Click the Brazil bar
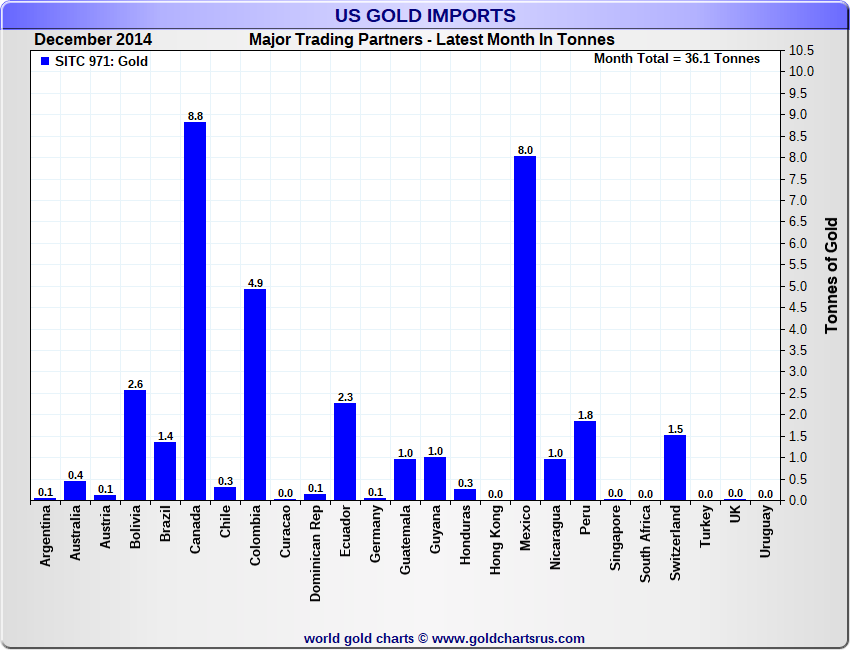Image resolution: width=850 pixels, height=650 pixels. click(165, 471)
